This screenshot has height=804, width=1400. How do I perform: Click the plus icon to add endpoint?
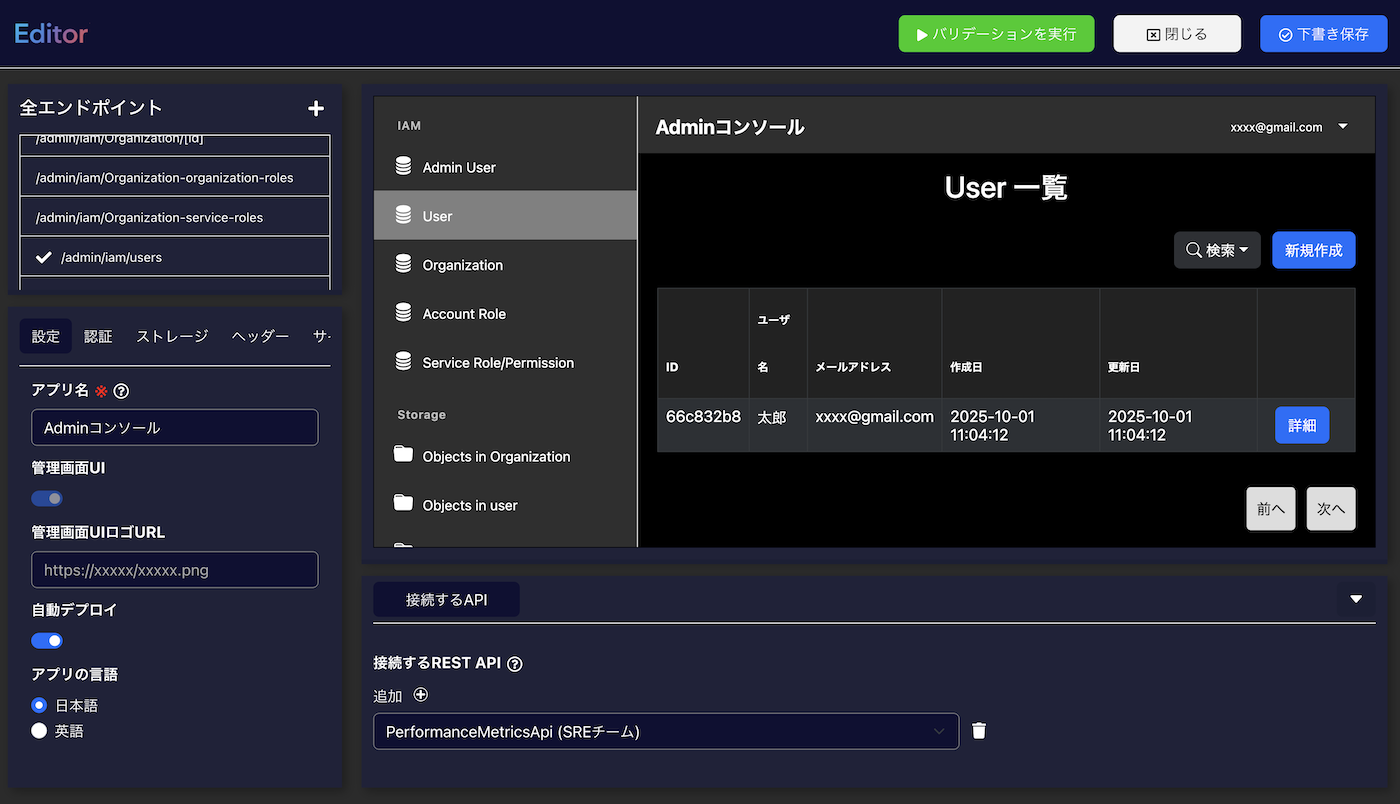(x=316, y=109)
